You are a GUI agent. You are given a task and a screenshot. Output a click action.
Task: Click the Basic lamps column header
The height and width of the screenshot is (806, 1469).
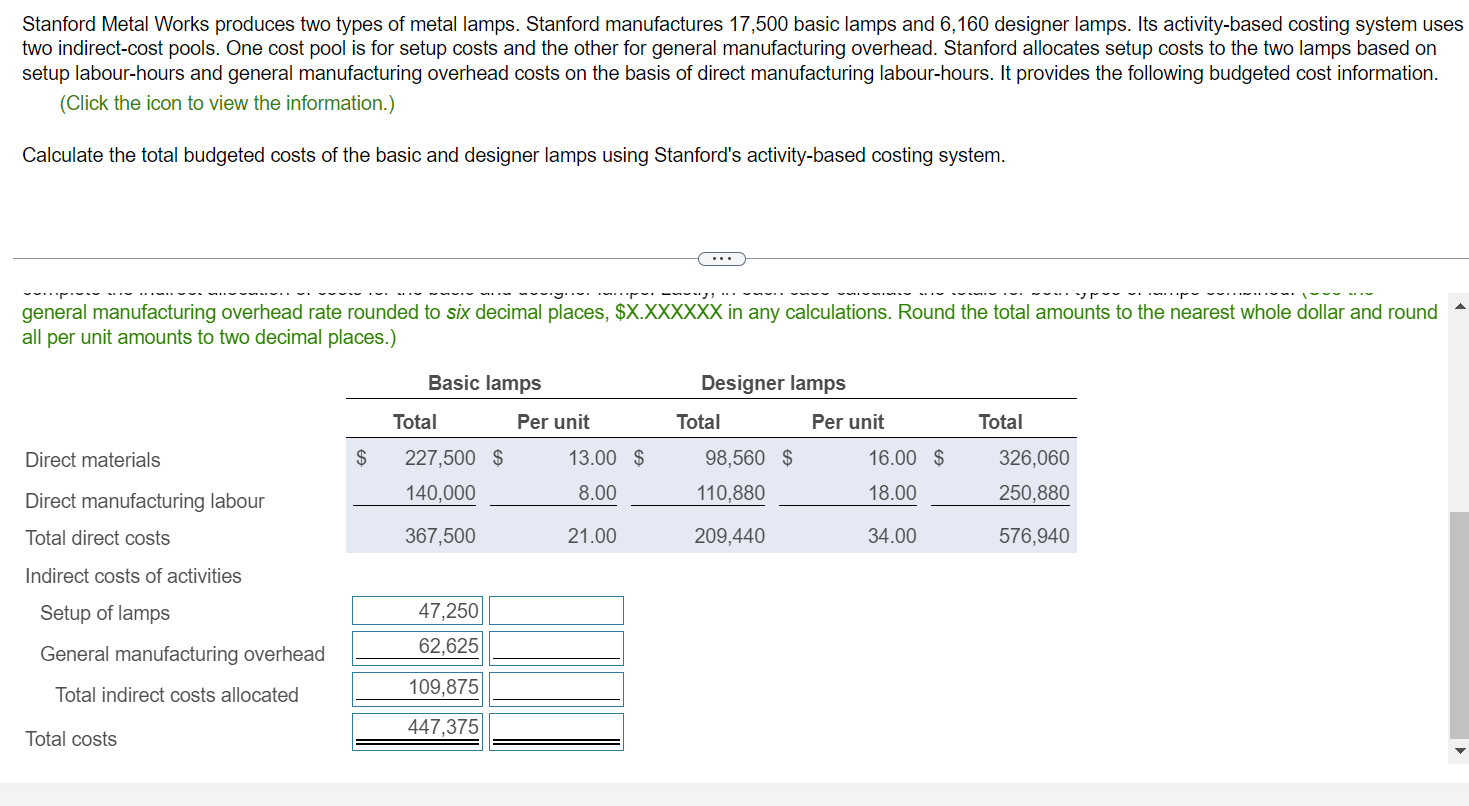tap(485, 383)
